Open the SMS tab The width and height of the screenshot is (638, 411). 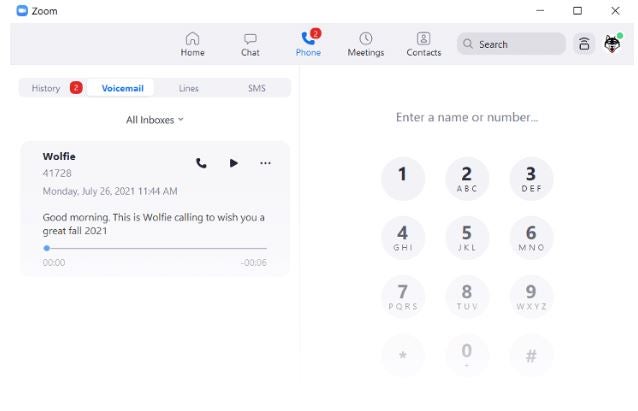[257, 88]
